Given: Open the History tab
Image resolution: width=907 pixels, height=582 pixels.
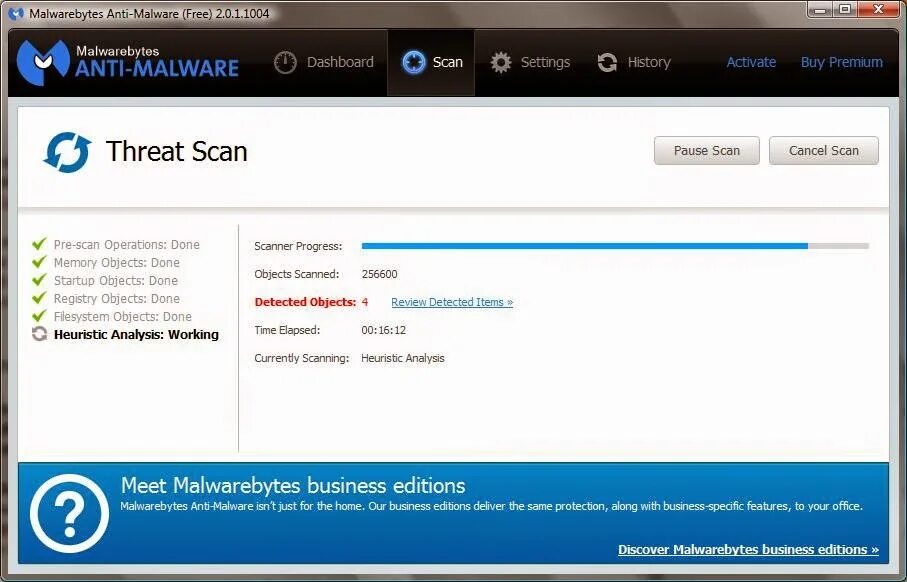Looking at the screenshot, I should coord(634,62).
